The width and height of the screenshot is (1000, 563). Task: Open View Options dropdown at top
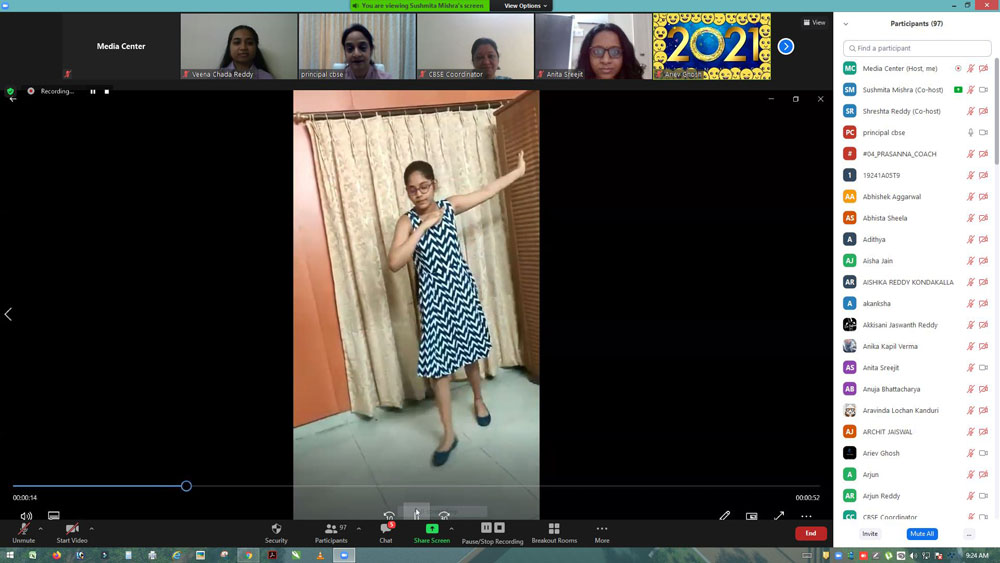tap(526, 6)
